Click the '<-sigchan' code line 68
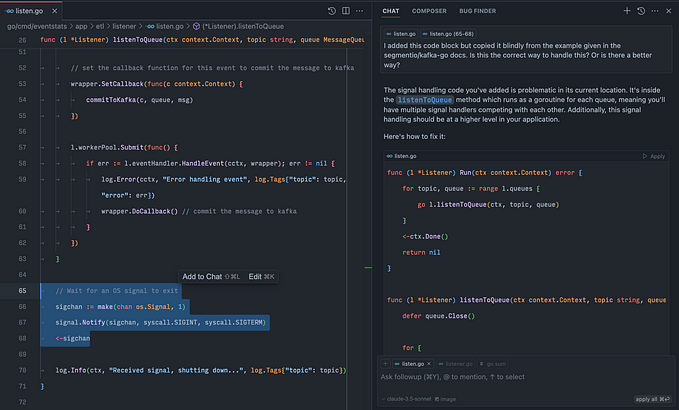 point(72,339)
